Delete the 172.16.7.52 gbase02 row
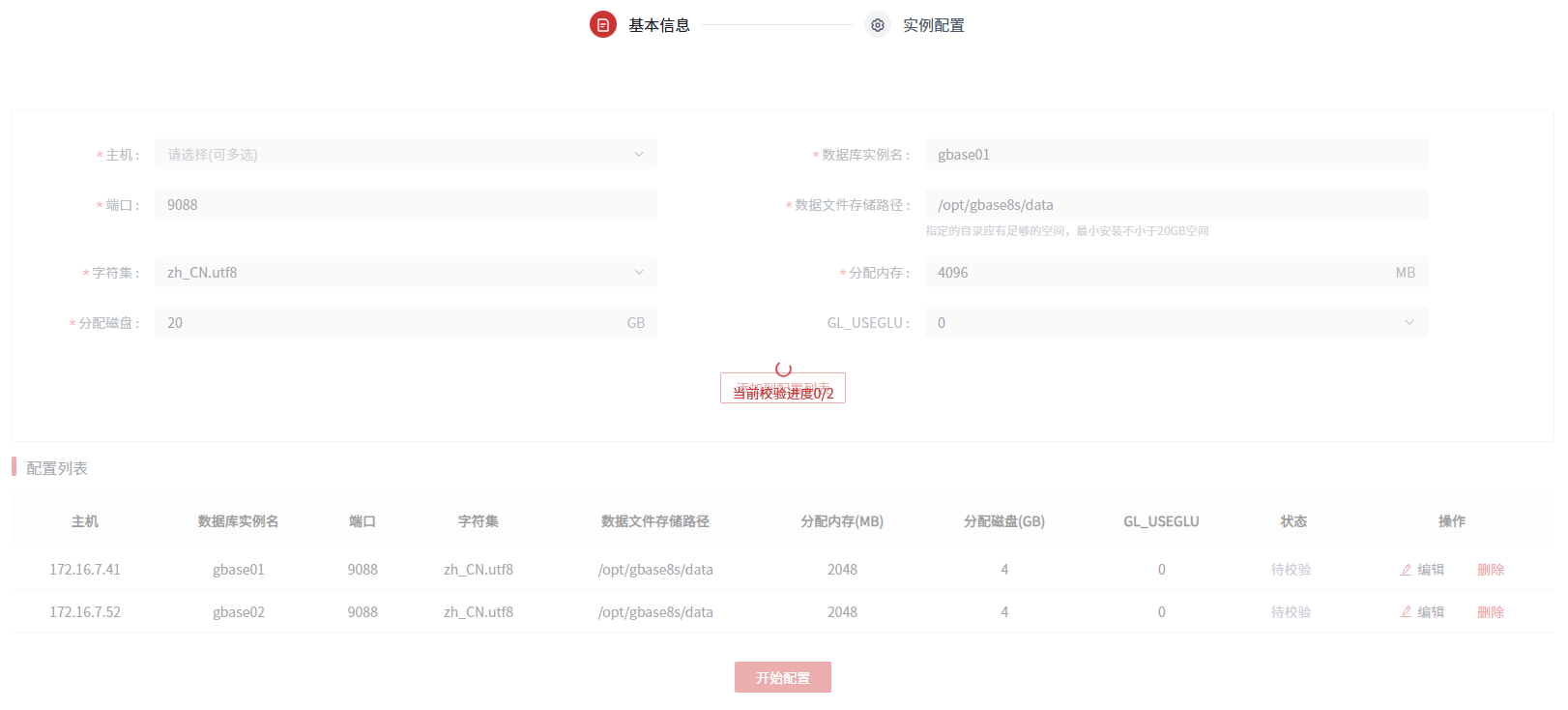 pyautogui.click(x=1490, y=612)
